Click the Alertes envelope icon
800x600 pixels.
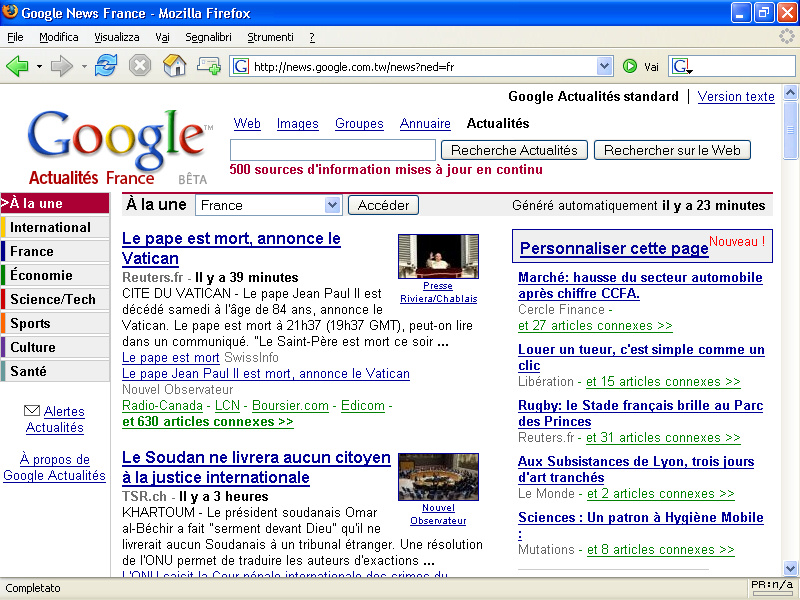tap(32, 410)
